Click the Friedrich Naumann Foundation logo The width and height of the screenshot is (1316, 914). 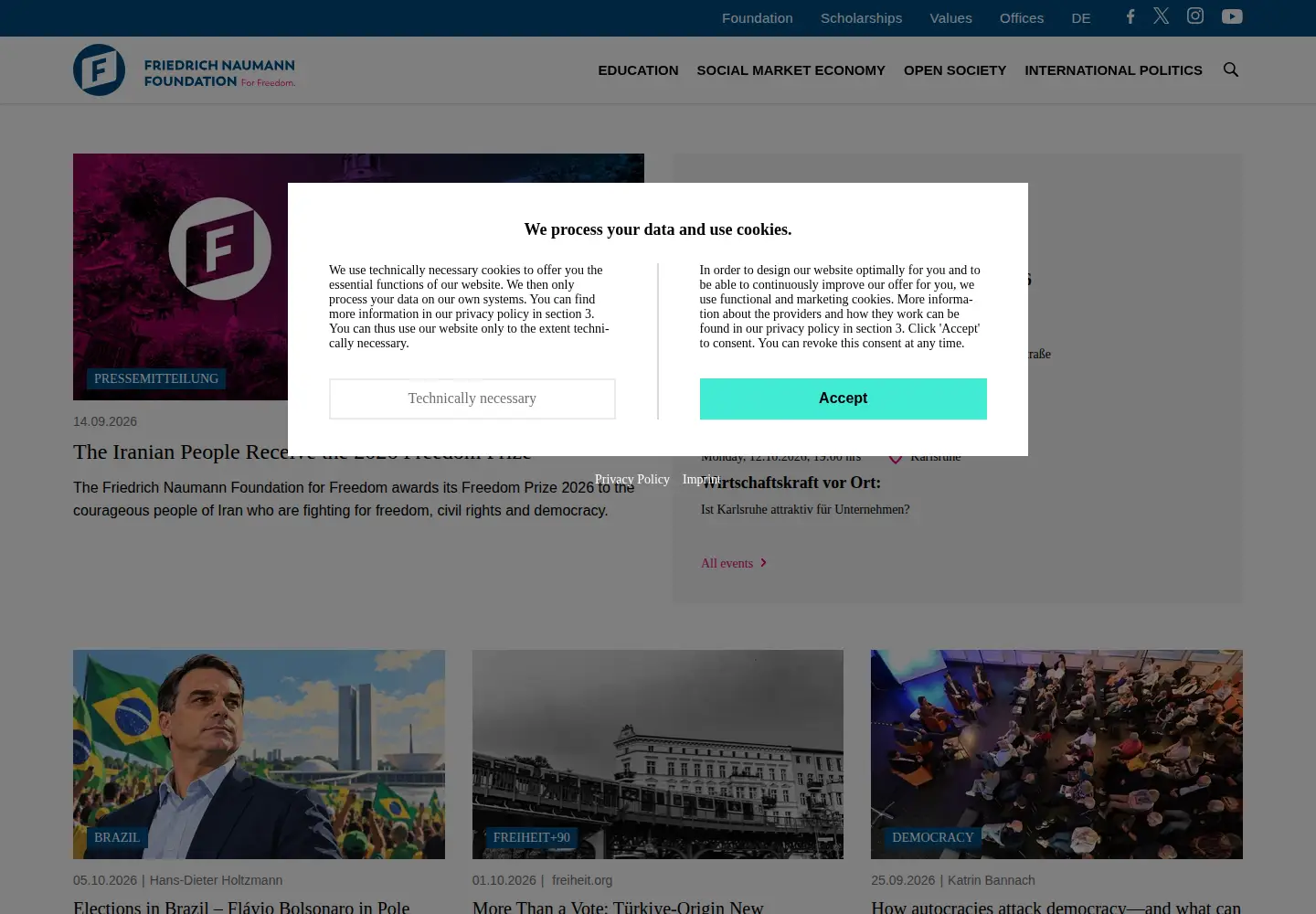tap(185, 70)
